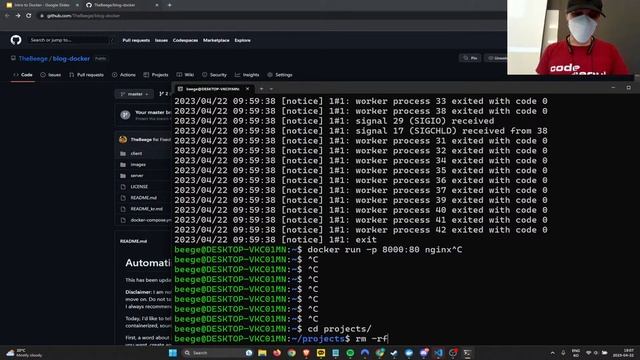Open a new browser tab

169,5
